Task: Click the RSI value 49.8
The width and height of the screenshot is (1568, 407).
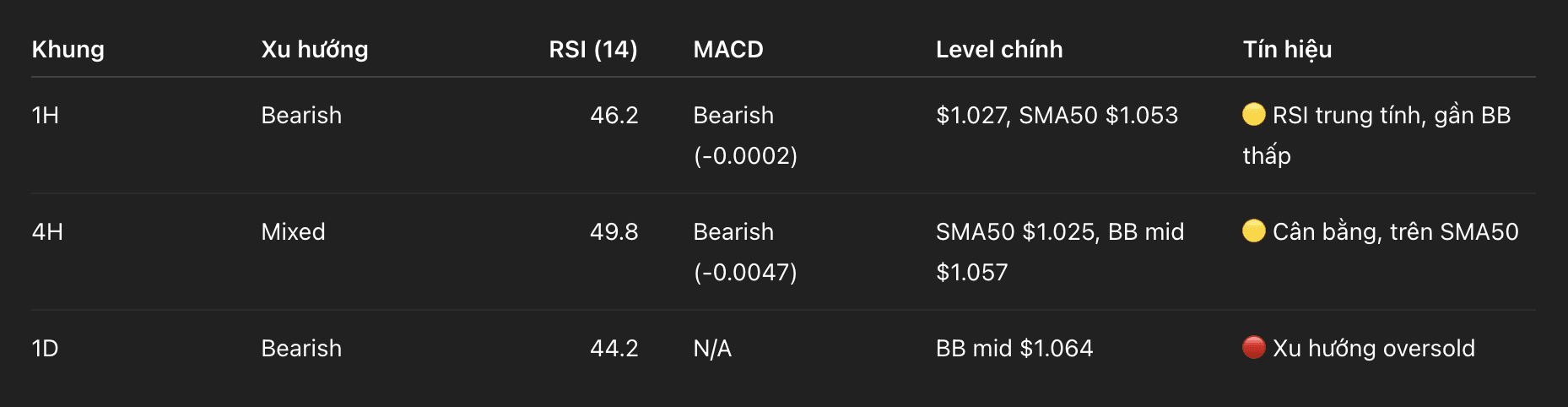Action: click(x=614, y=231)
